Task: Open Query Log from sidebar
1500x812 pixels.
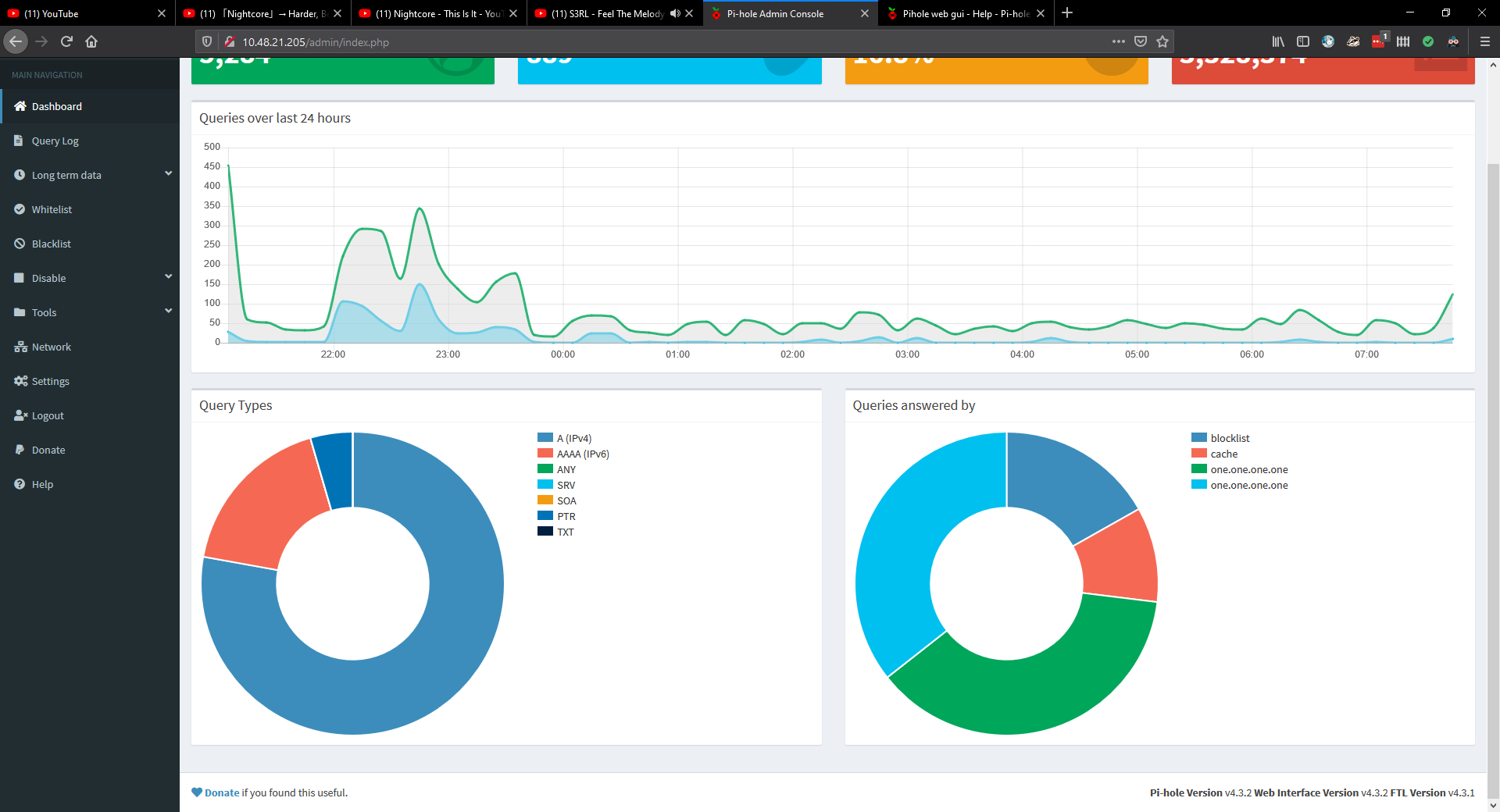Action: click(90, 141)
